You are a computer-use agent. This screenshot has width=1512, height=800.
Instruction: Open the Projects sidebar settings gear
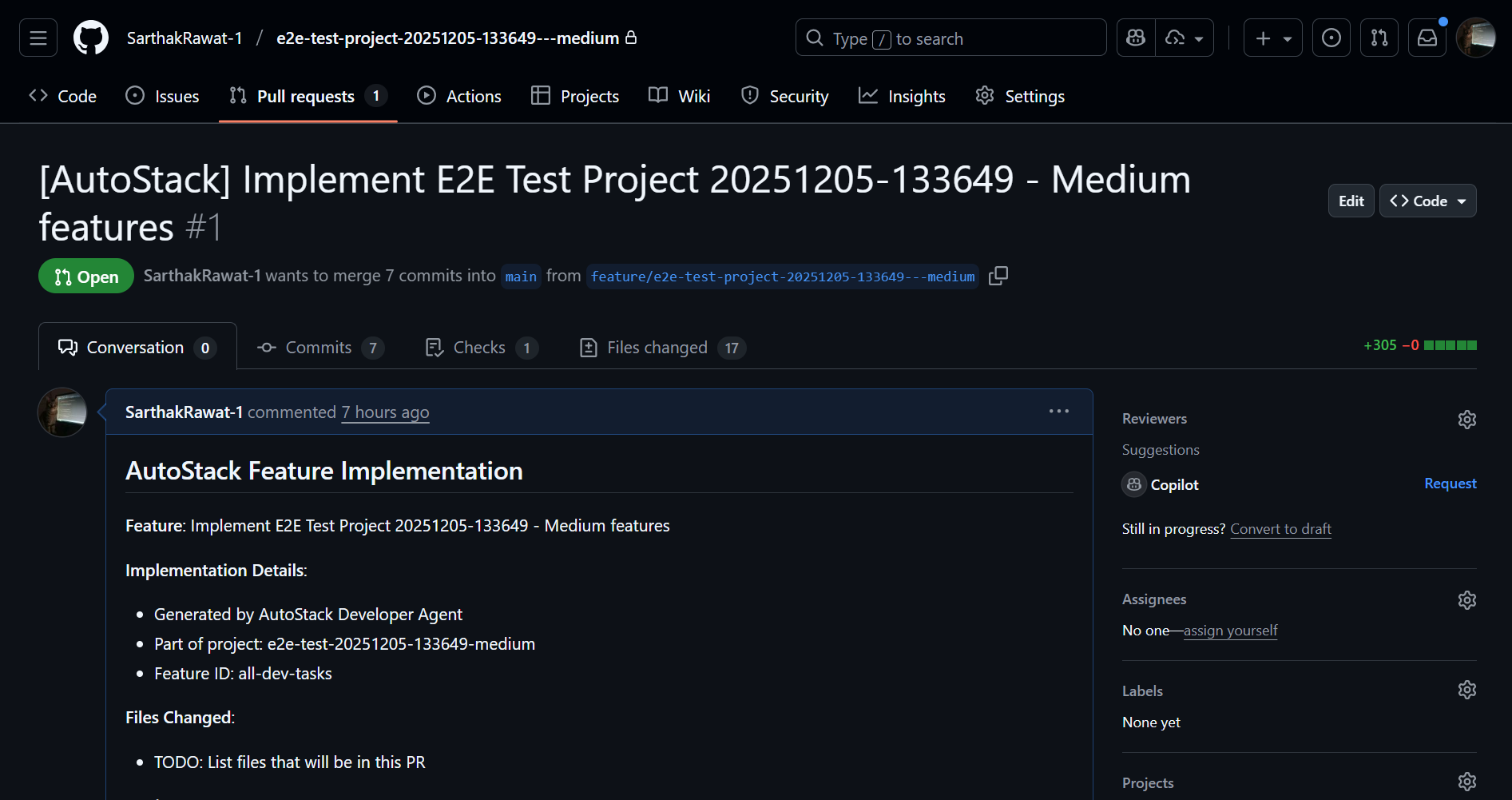(x=1467, y=782)
